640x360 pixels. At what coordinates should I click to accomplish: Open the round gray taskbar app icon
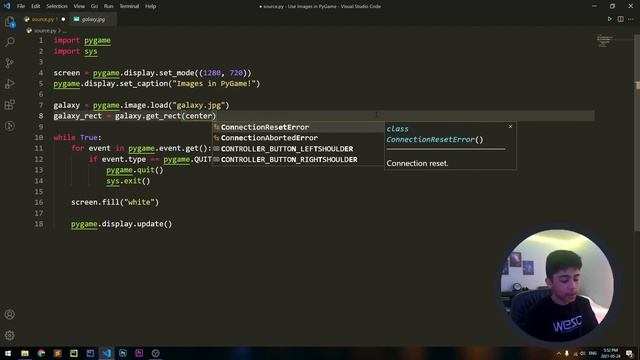(156, 353)
